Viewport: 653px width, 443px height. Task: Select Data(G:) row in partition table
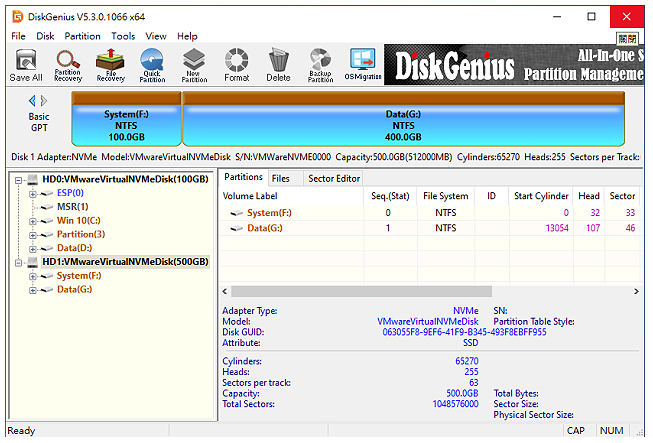click(430, 228)
